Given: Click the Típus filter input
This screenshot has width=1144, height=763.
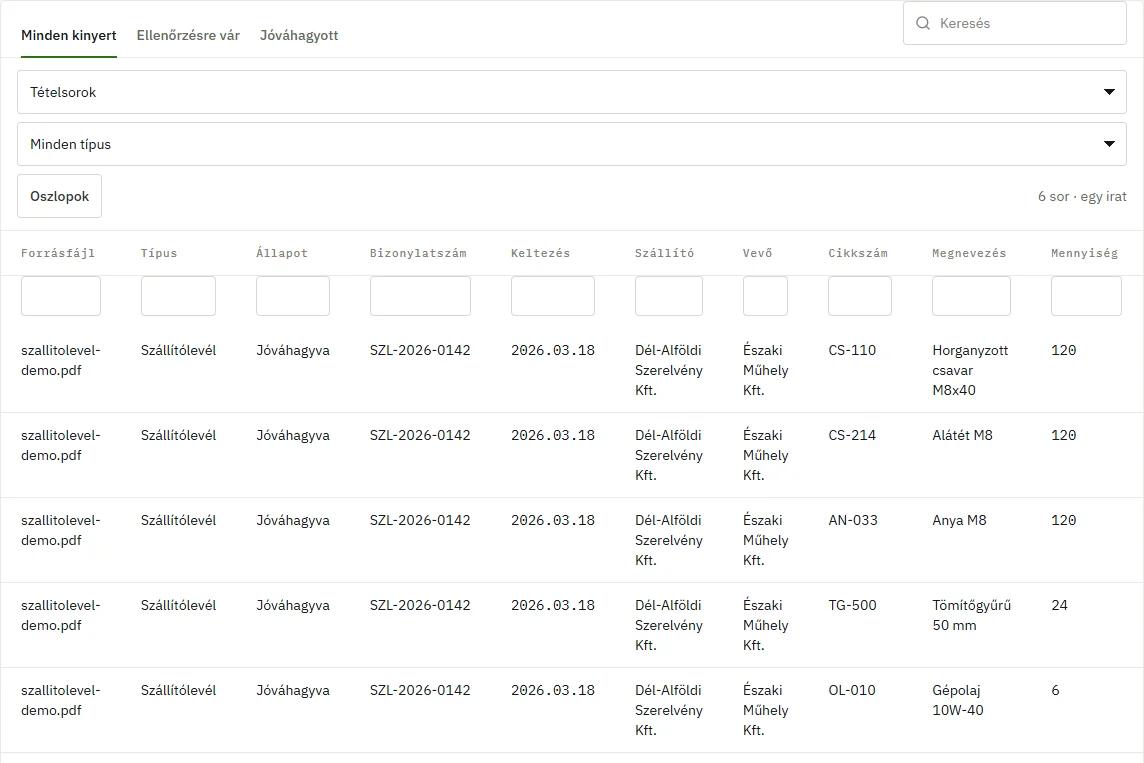Looking at the screenshot, I should click(x=179, y=296).
